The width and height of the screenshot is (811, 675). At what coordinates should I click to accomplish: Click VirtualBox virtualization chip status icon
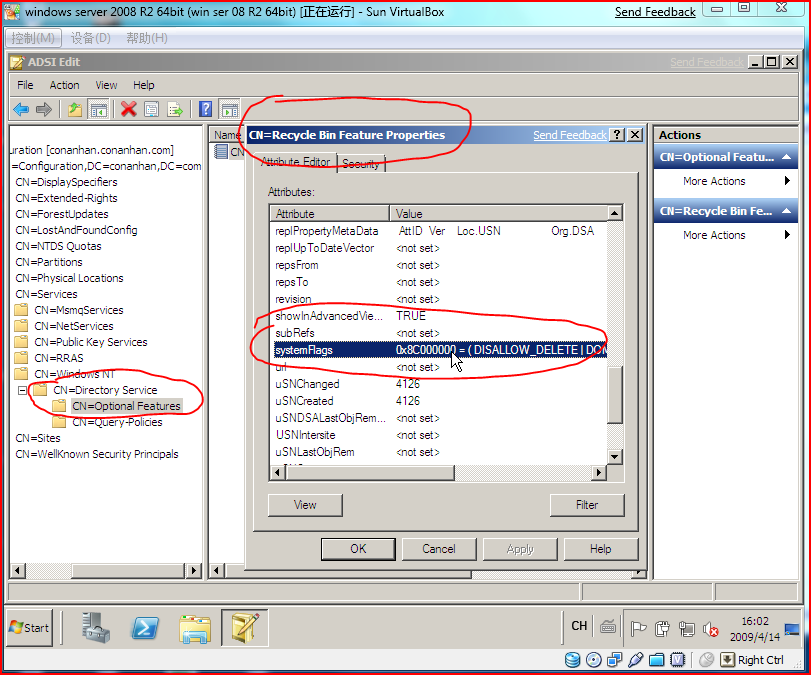678,660
